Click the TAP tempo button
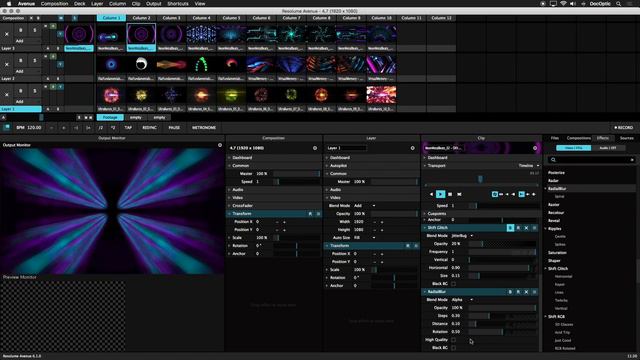The height and width of the screenshot is (360, 640). [128, 128]
